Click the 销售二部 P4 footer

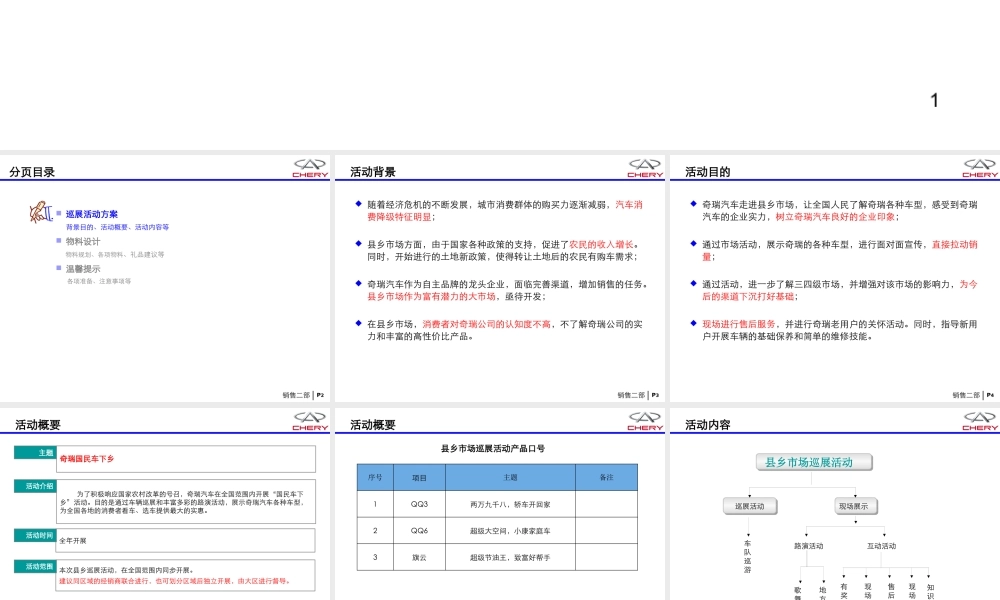coord(973,395)
